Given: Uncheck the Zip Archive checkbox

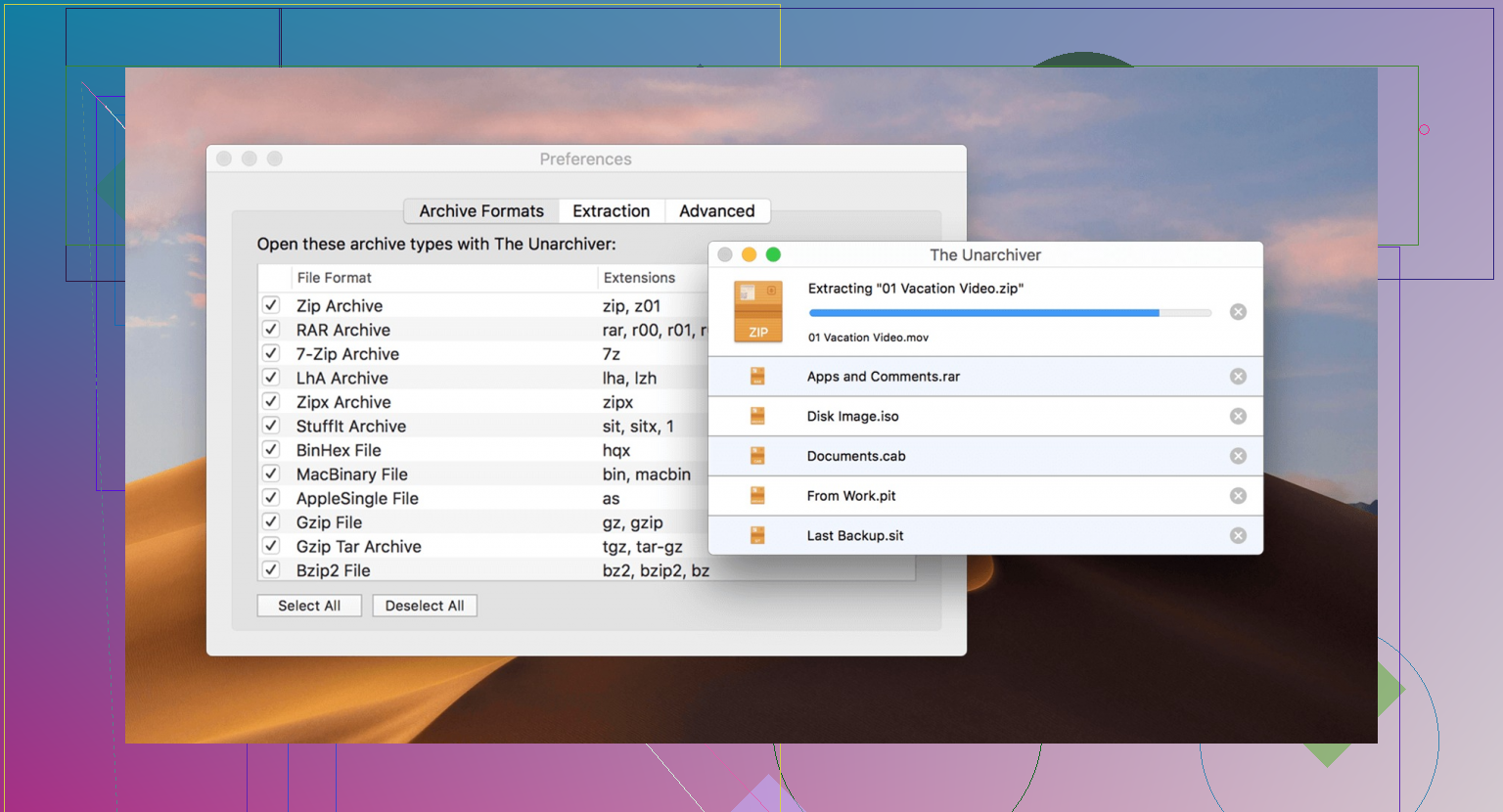Looking at the screenshot, I should tap(272, 305).
